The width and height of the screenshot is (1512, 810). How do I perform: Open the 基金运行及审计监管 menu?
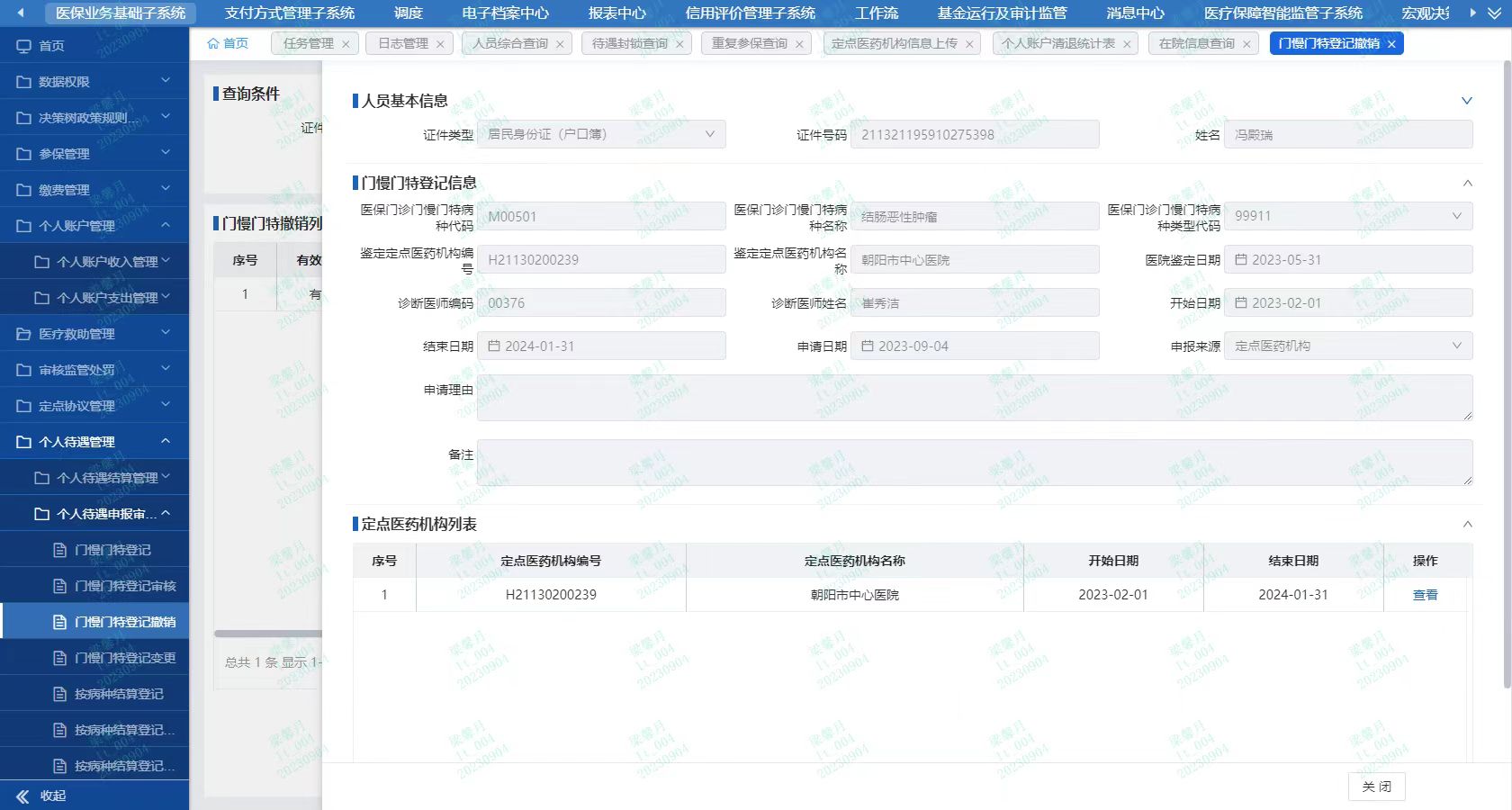click(1003, 13)
